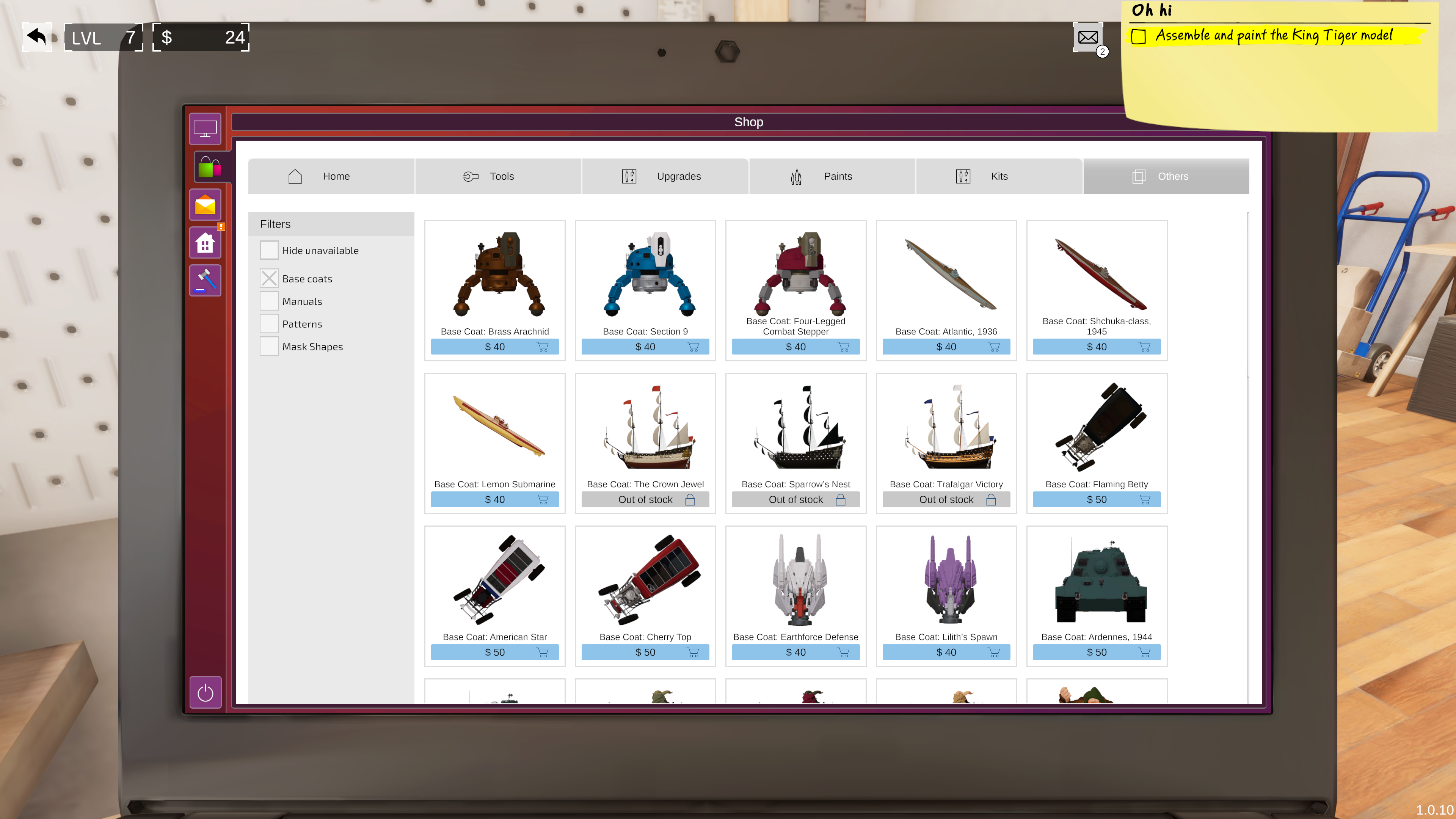Image resolution: width=1456 pixels, height=819 pixels.
Task: Click the 'Base Coat: Shchuka-class, 1945' label
Action: (x=1097, y=326)
